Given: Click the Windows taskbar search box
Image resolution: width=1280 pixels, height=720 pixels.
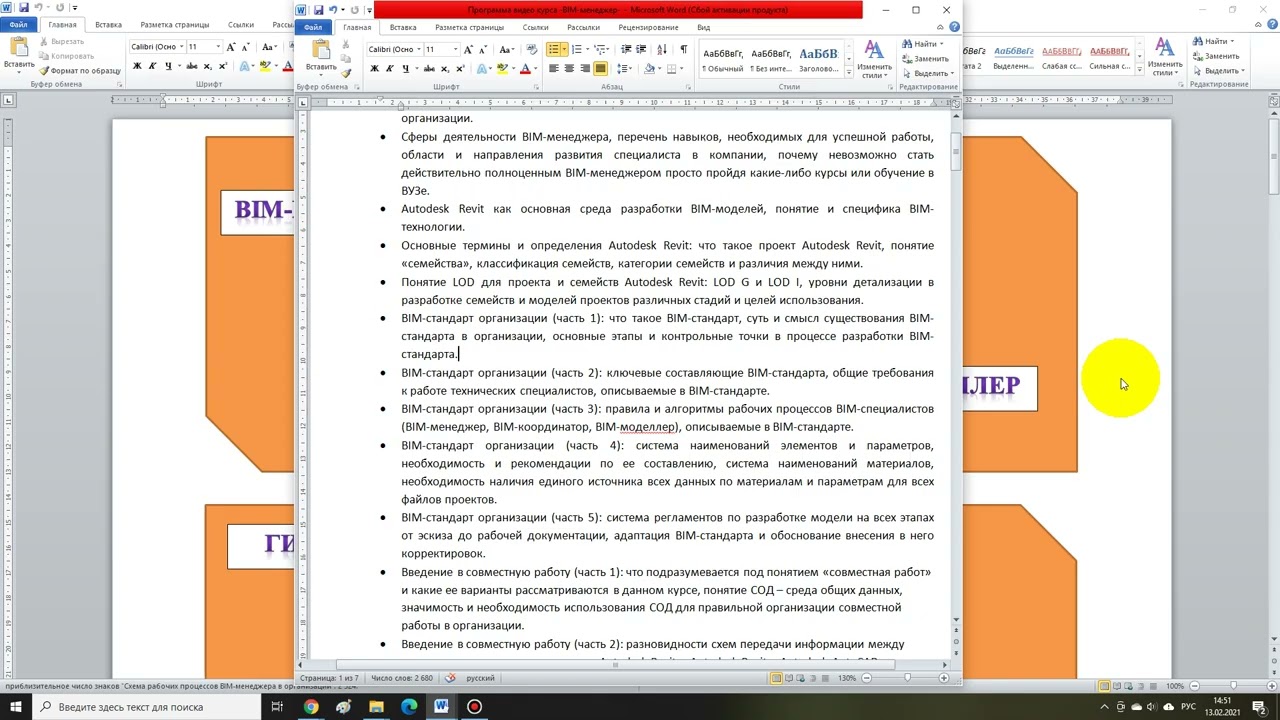Looking at the screenshot, I should tap(144, 707).
